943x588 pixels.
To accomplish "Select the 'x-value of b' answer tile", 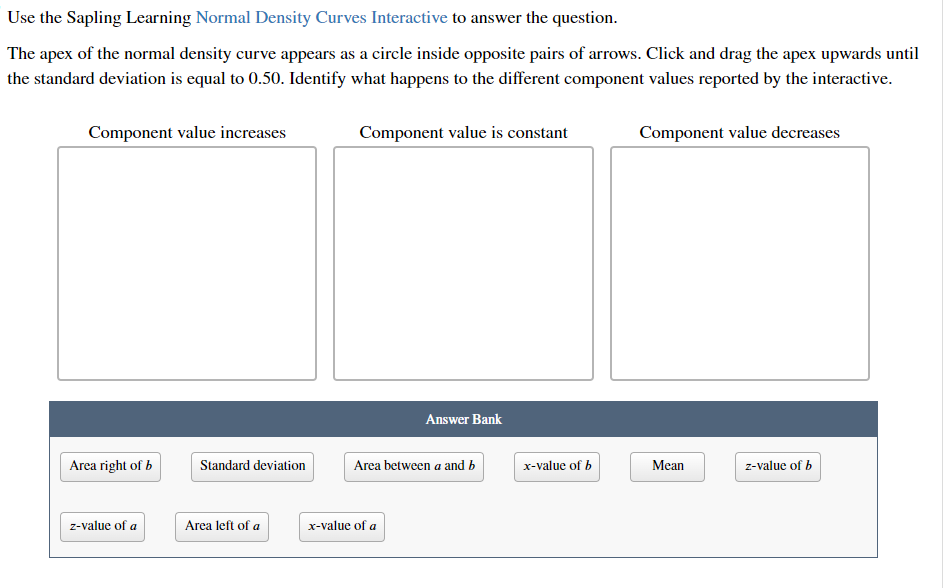I will (557, 466).
